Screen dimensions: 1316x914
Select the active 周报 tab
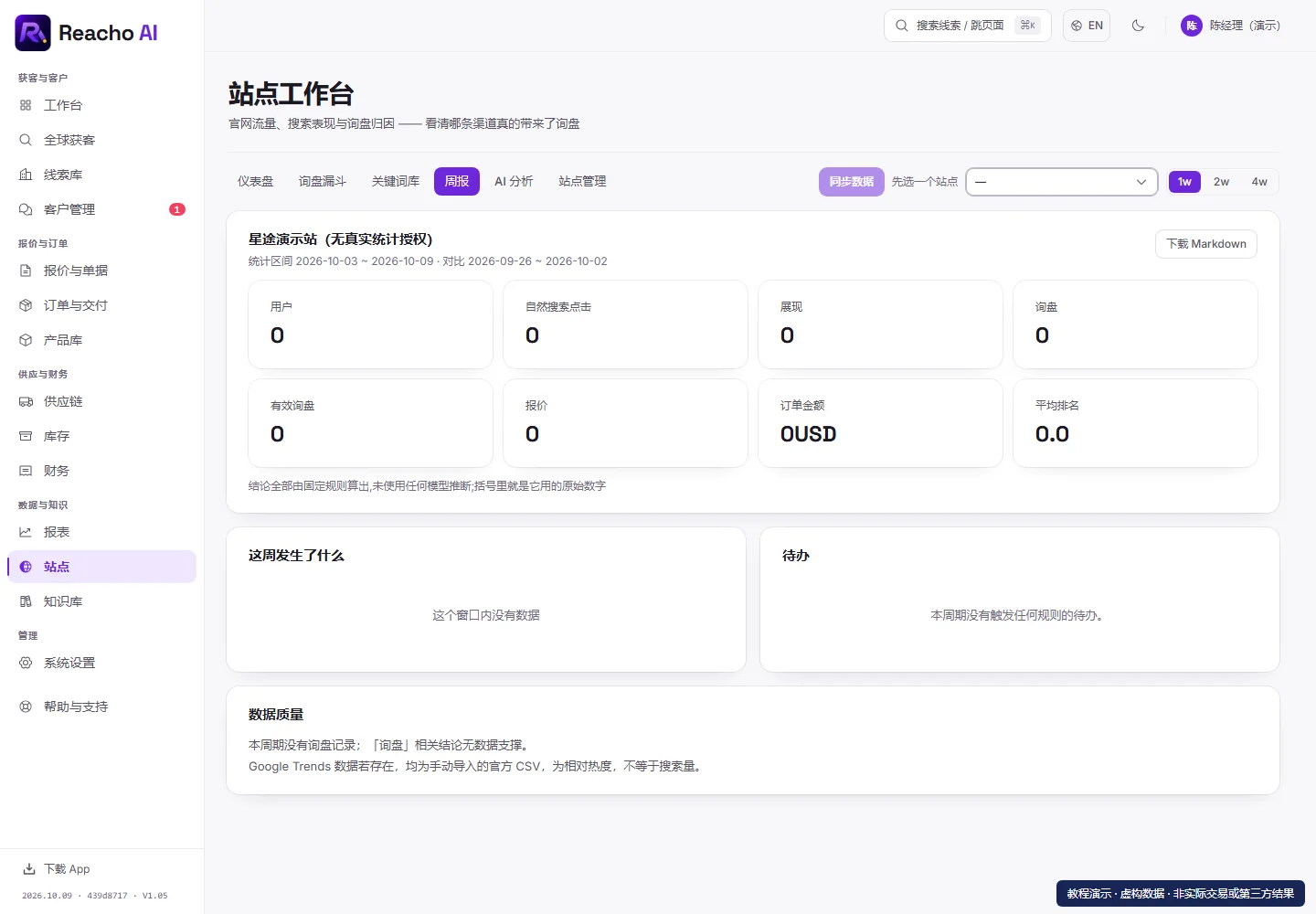tap(457, 182)
